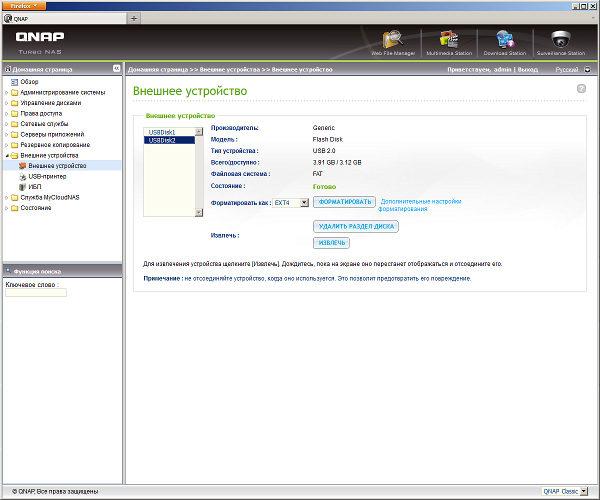Image resolution: width=600 pixels, height=500 pixels.
Task: Open Surveillance Station camera icon
Action: (561, 39)
